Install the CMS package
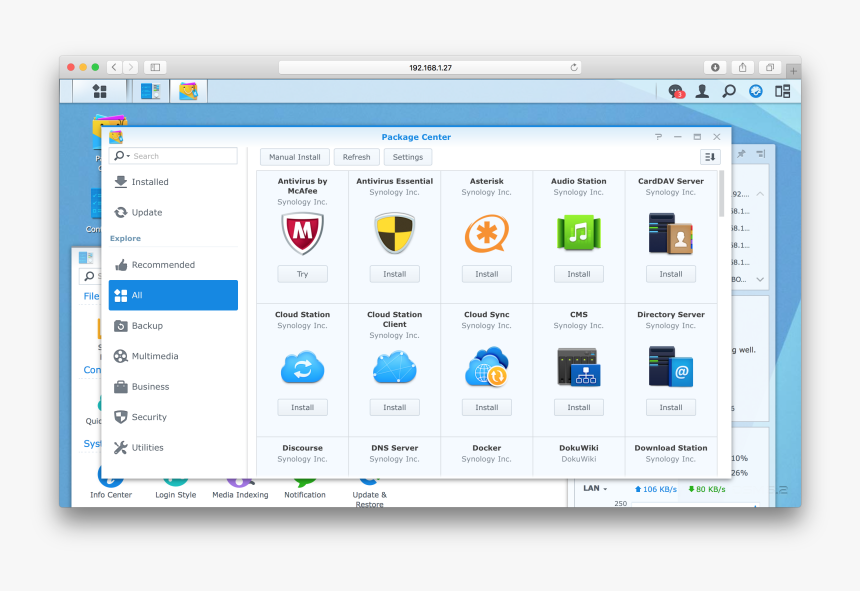Image resolution: width=860 pixels, height=591 pixels. point(579,407)
